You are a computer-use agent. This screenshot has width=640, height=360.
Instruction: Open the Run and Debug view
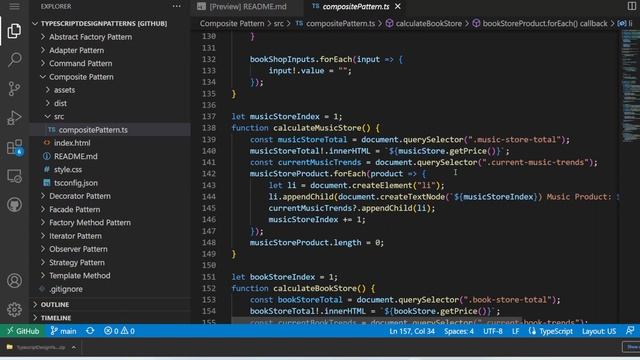pyautogui.click(x=14, y=118)
